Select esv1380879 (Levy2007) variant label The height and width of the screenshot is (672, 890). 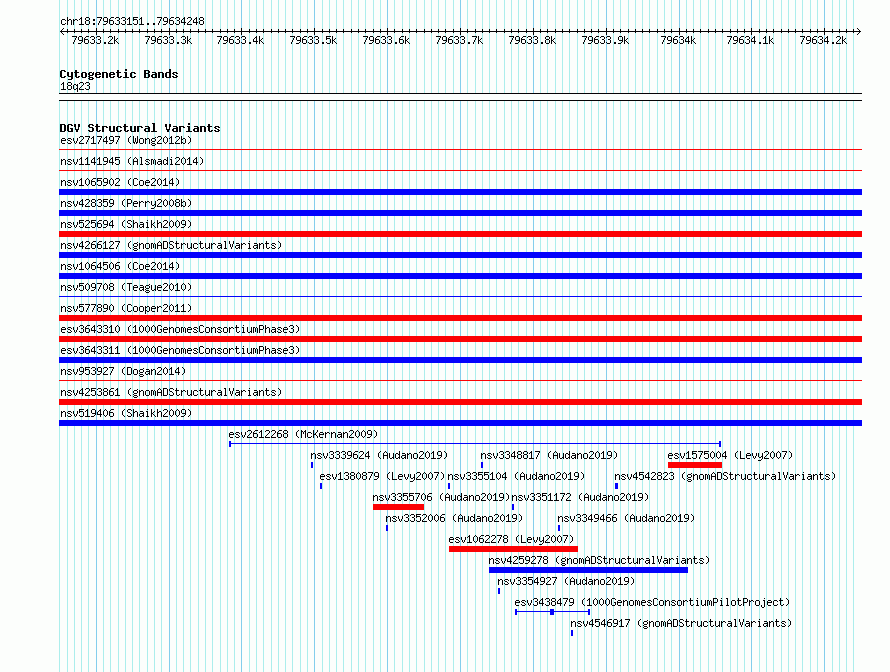(382, 476)
